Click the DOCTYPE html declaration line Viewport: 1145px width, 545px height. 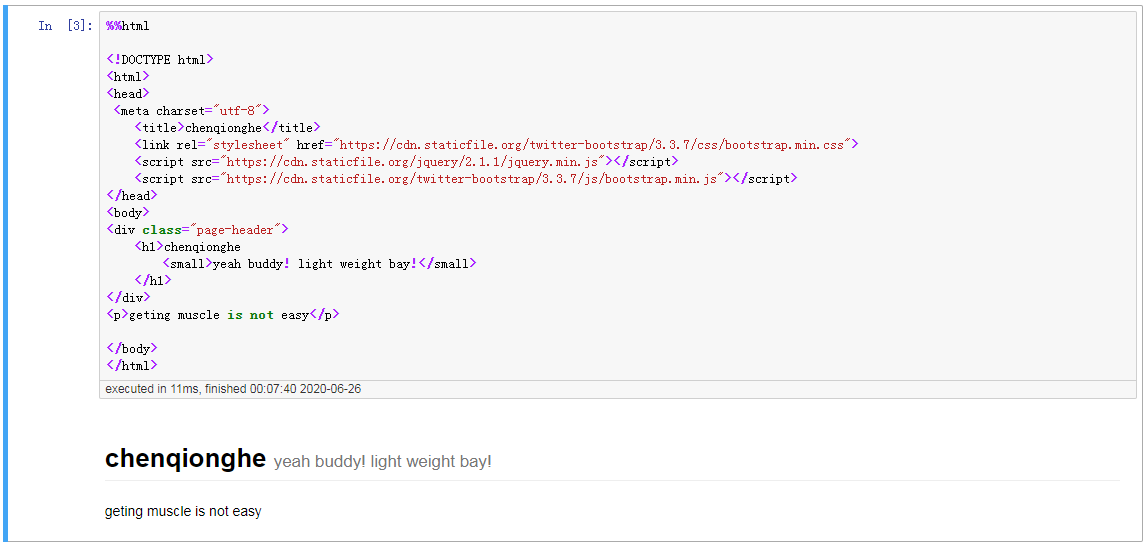tap(160, 59)
